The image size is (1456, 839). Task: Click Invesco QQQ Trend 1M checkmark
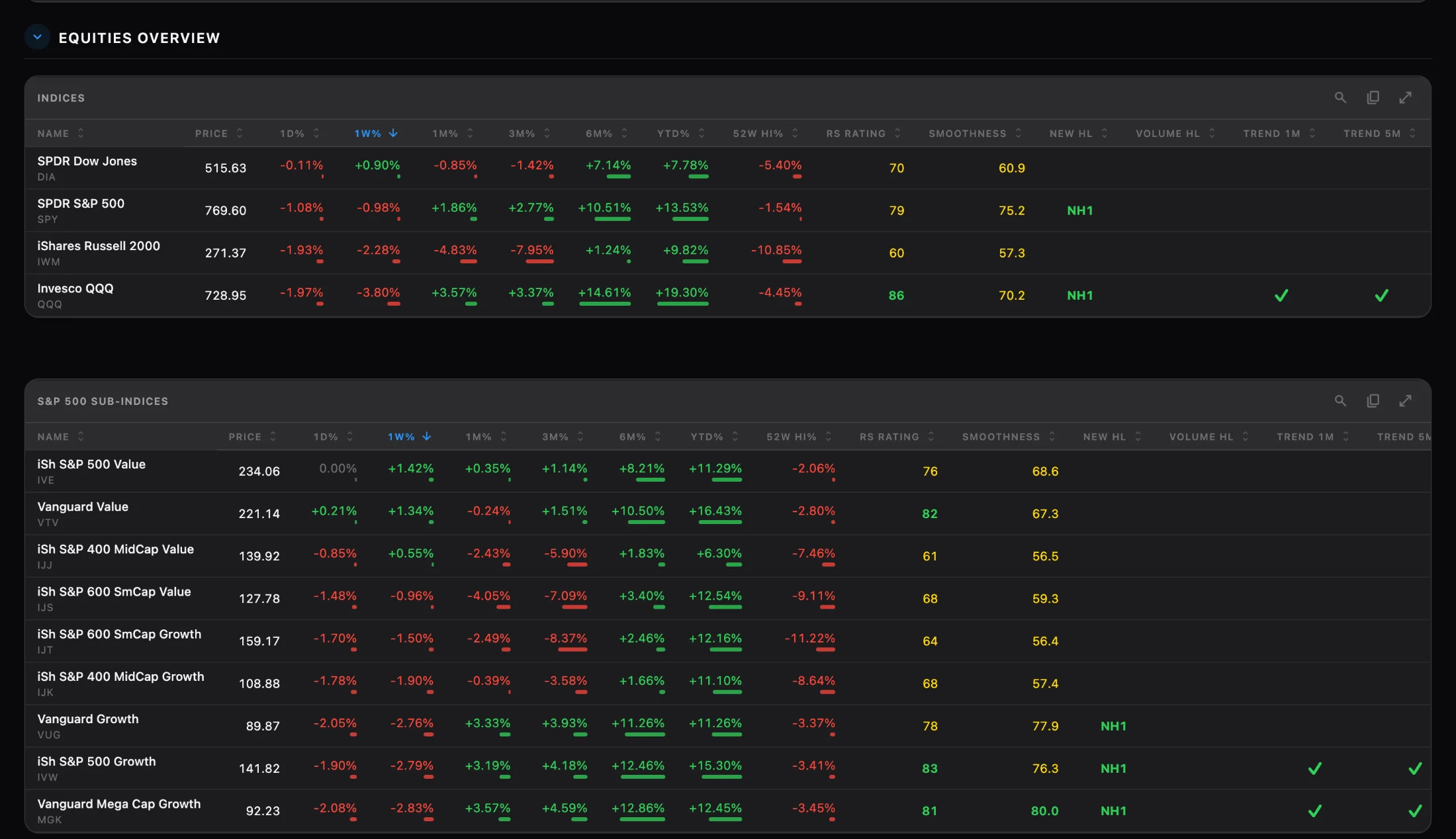pos(1281,295)
